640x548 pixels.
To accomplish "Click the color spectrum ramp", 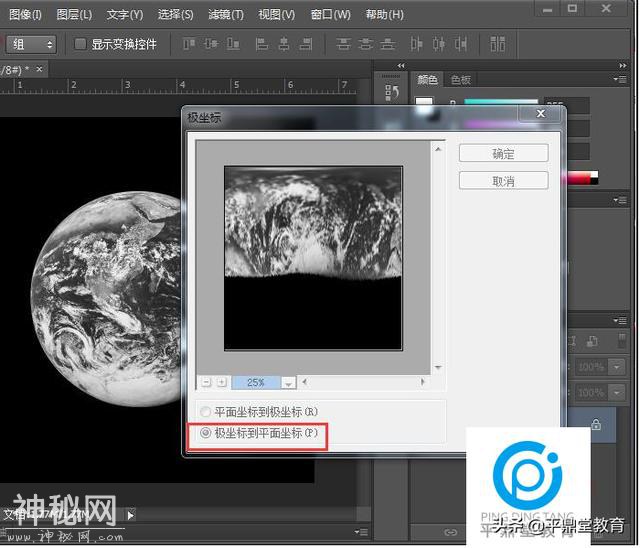I will coord(580,178).
